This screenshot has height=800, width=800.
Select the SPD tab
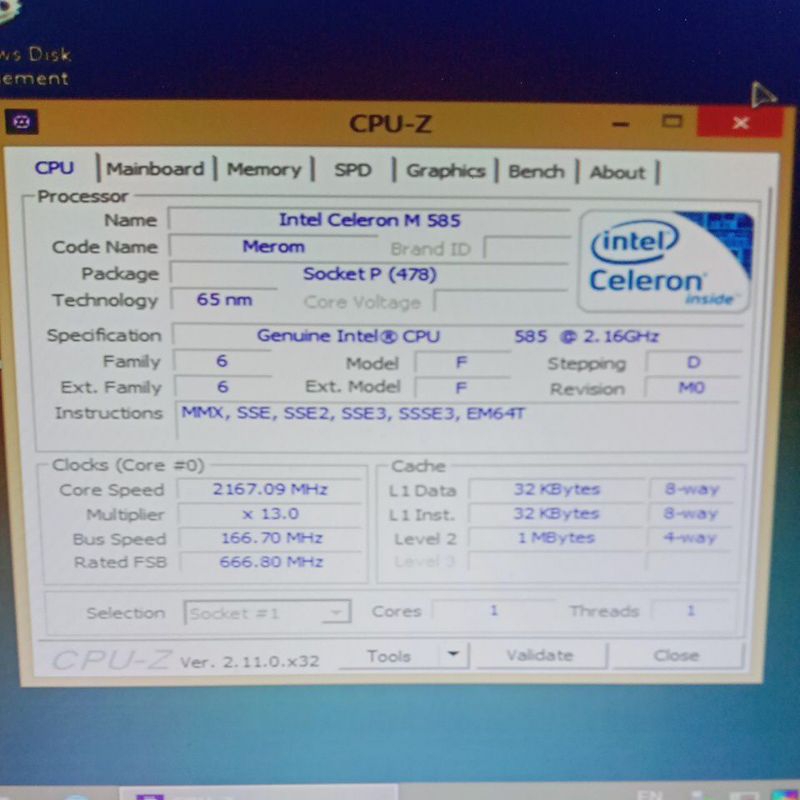click(352, 170)
